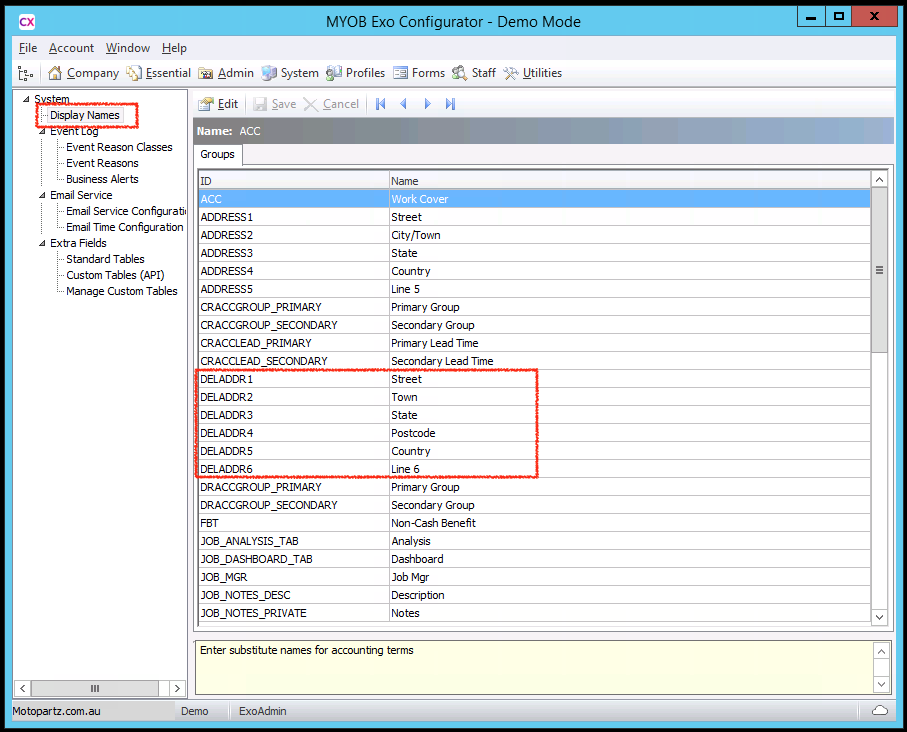Image resolution: width=907 pixels, height=732 pixels.
Task: Open Email Time Configuration tree item
Action: tap(125, 227)
